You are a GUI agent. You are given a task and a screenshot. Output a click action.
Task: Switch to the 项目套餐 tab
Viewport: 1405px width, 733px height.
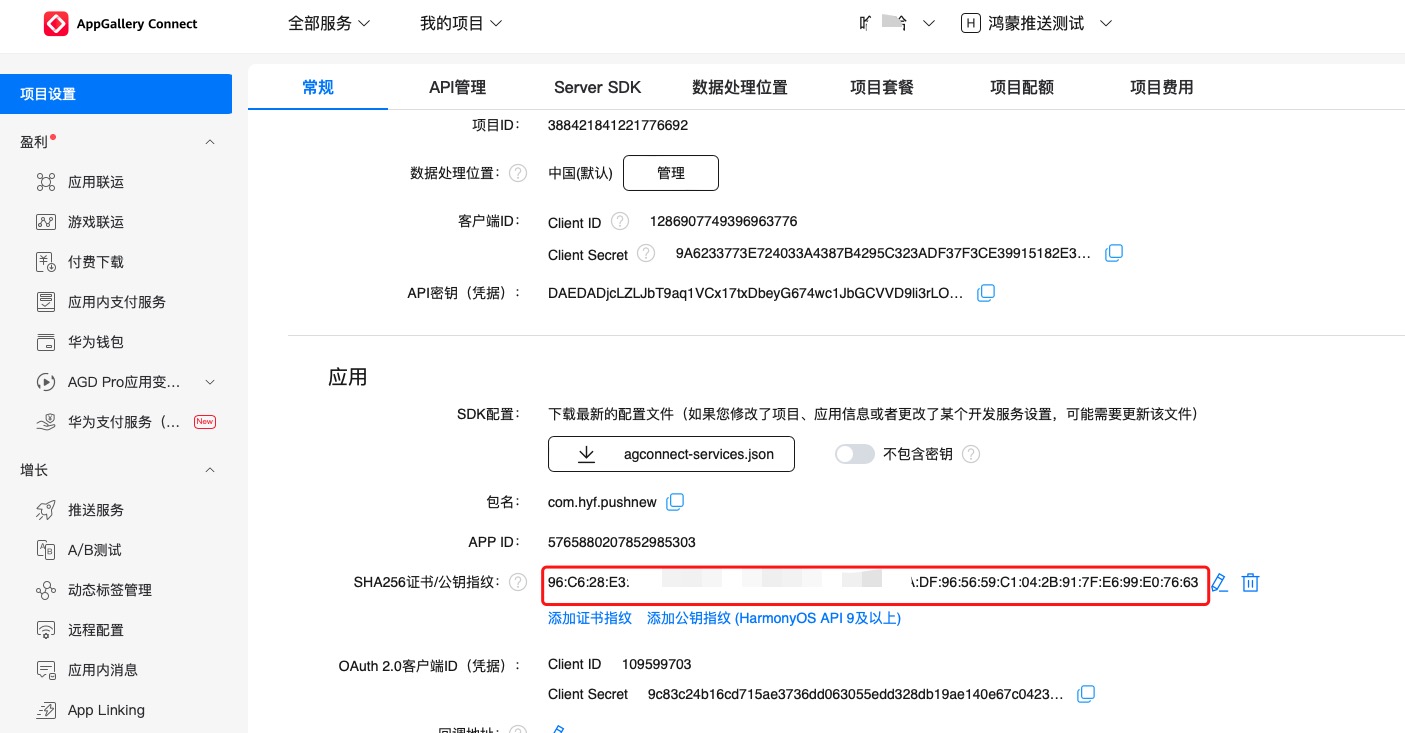882,87
